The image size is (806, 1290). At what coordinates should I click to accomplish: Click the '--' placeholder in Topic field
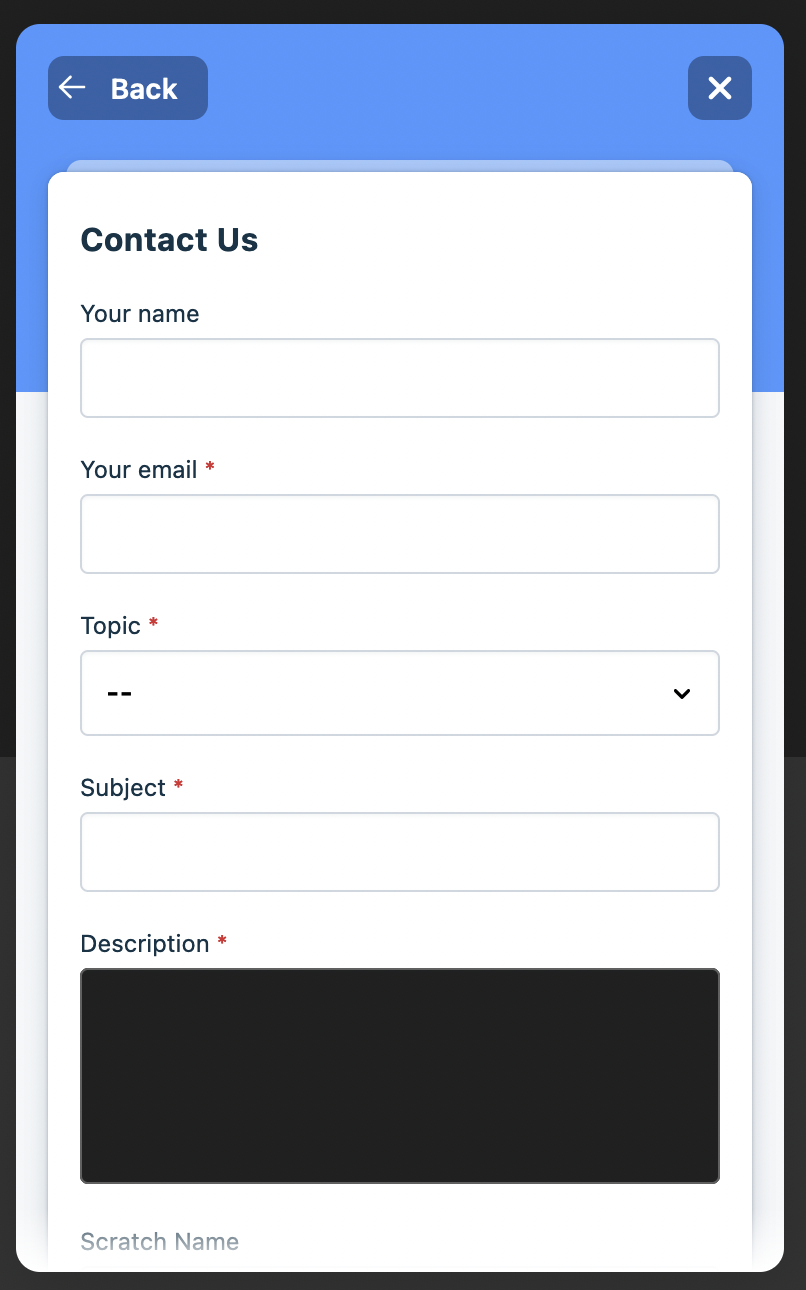pos(119,693)
